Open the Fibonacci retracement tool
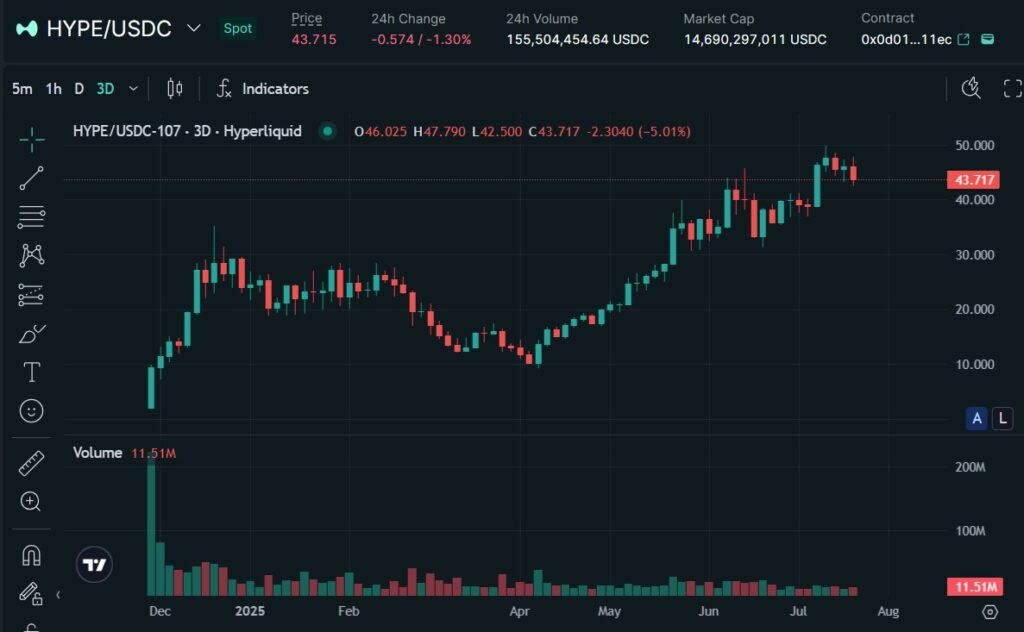This screenshot has height=632, width=1024. coord(31,217)
